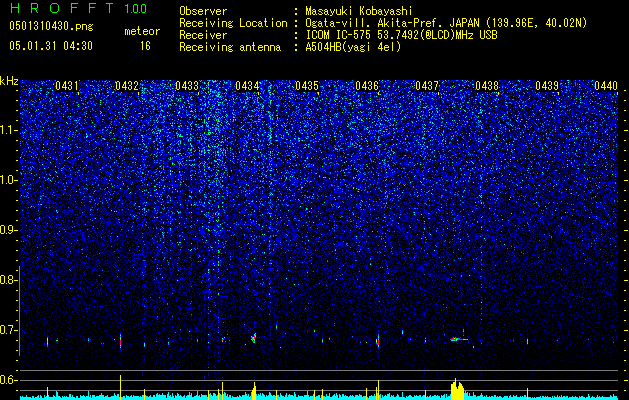
Task: Click the 0438 time marker
Action: tap(487, 86)
